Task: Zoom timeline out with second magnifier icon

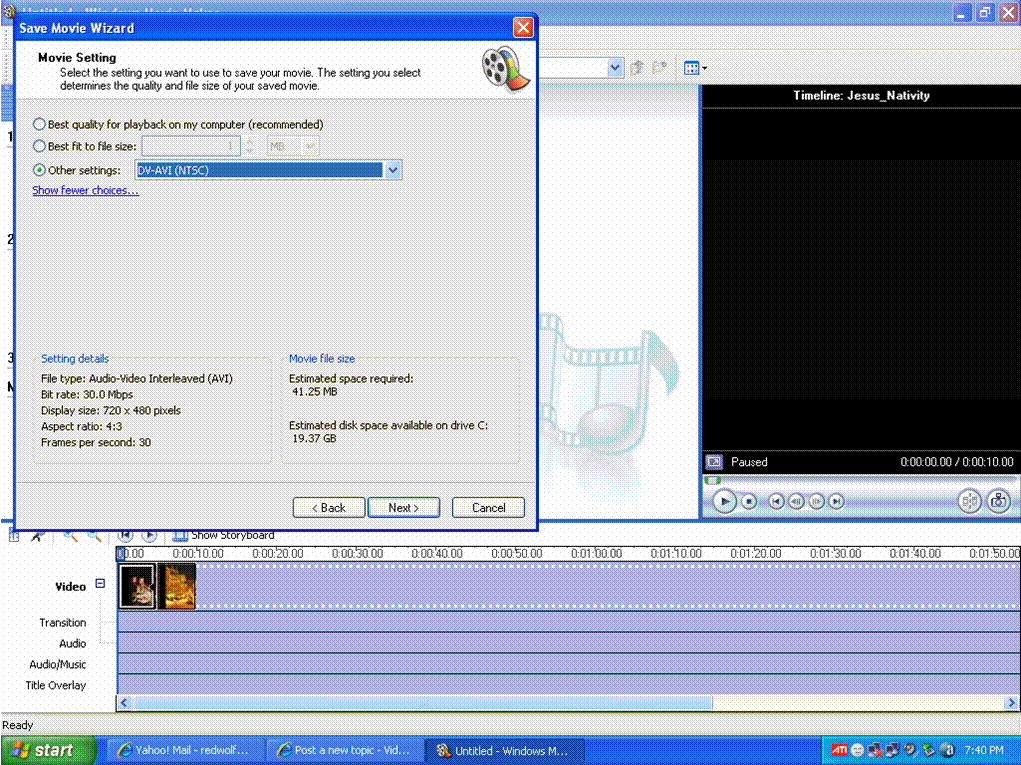Action: pos(95,536)
